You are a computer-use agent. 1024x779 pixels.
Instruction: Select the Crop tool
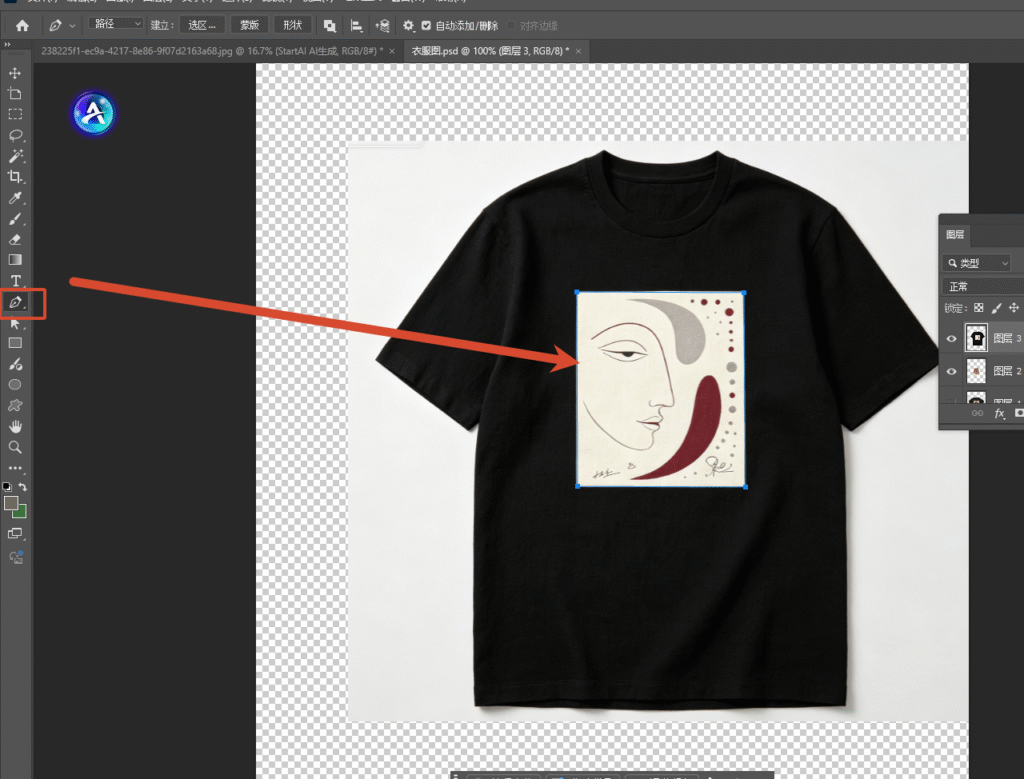[x=15, y=177]
